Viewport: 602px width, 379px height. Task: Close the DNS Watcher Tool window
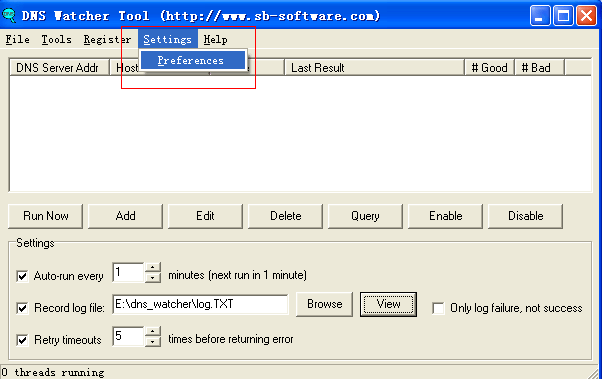[587, 16]
